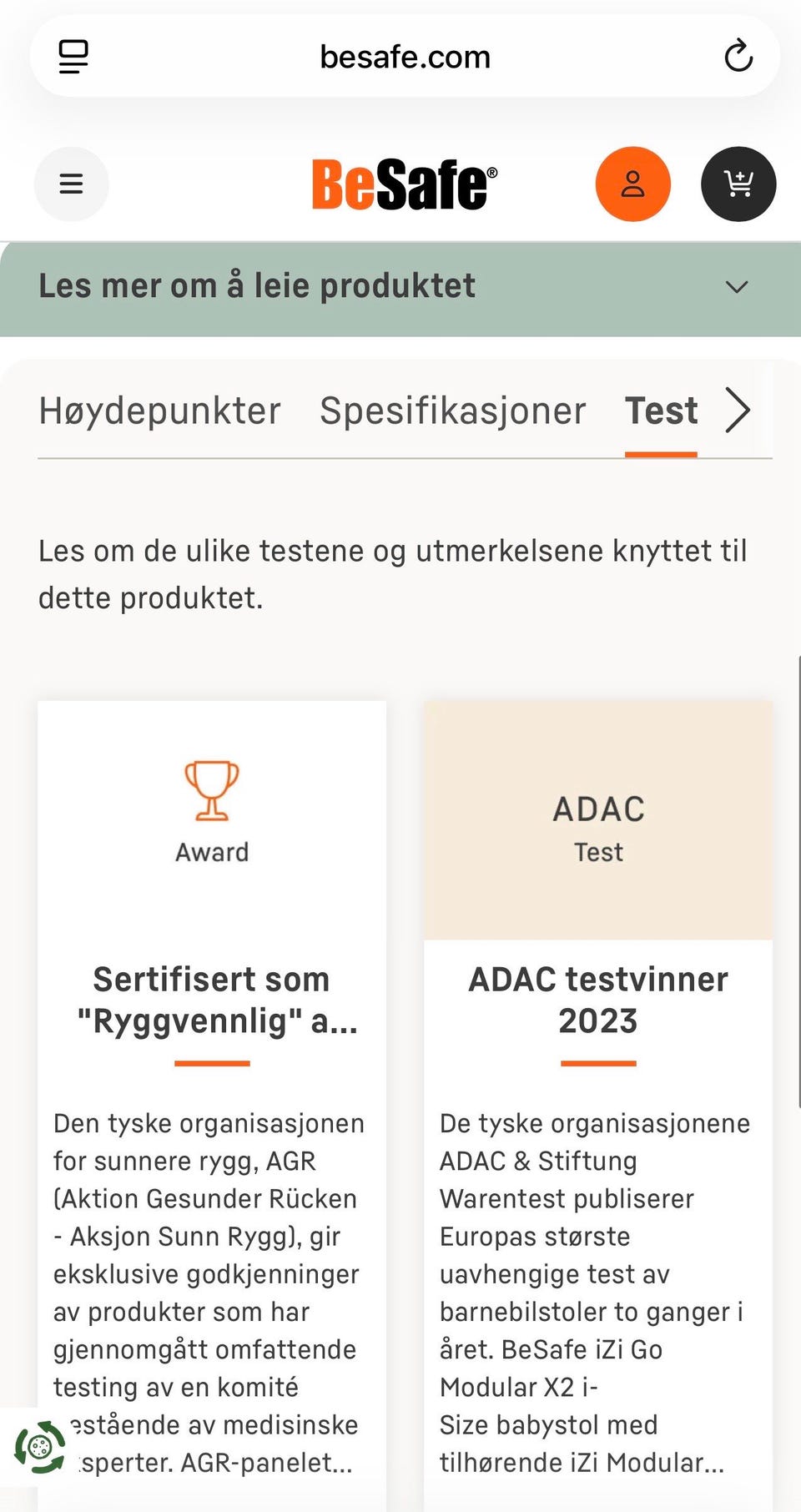Open the hamburger menu
This screenshot has height=1512, width=801.
click(x=72, y=184)
